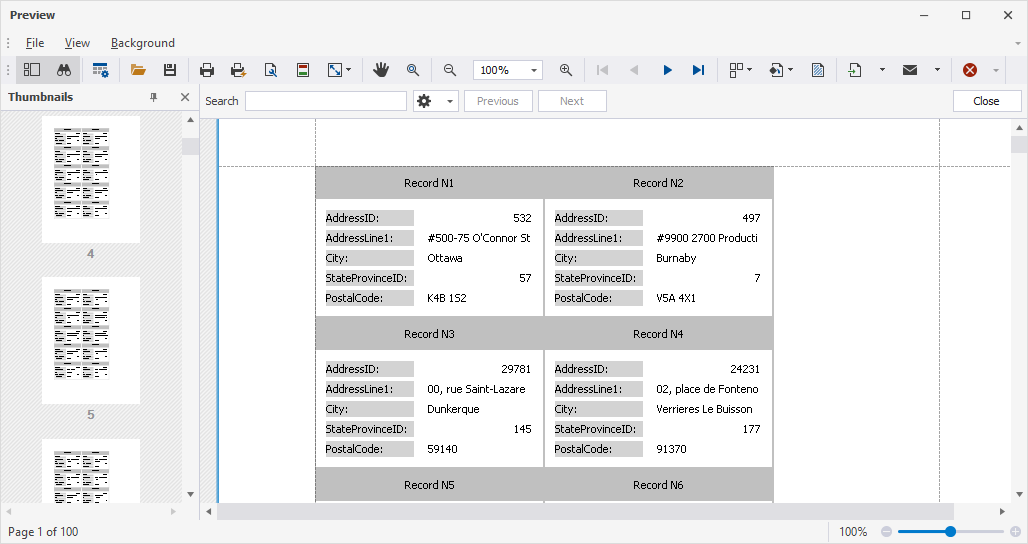
Task: Click the Page 1 of 100 status text
Action: tap(43, 532)
